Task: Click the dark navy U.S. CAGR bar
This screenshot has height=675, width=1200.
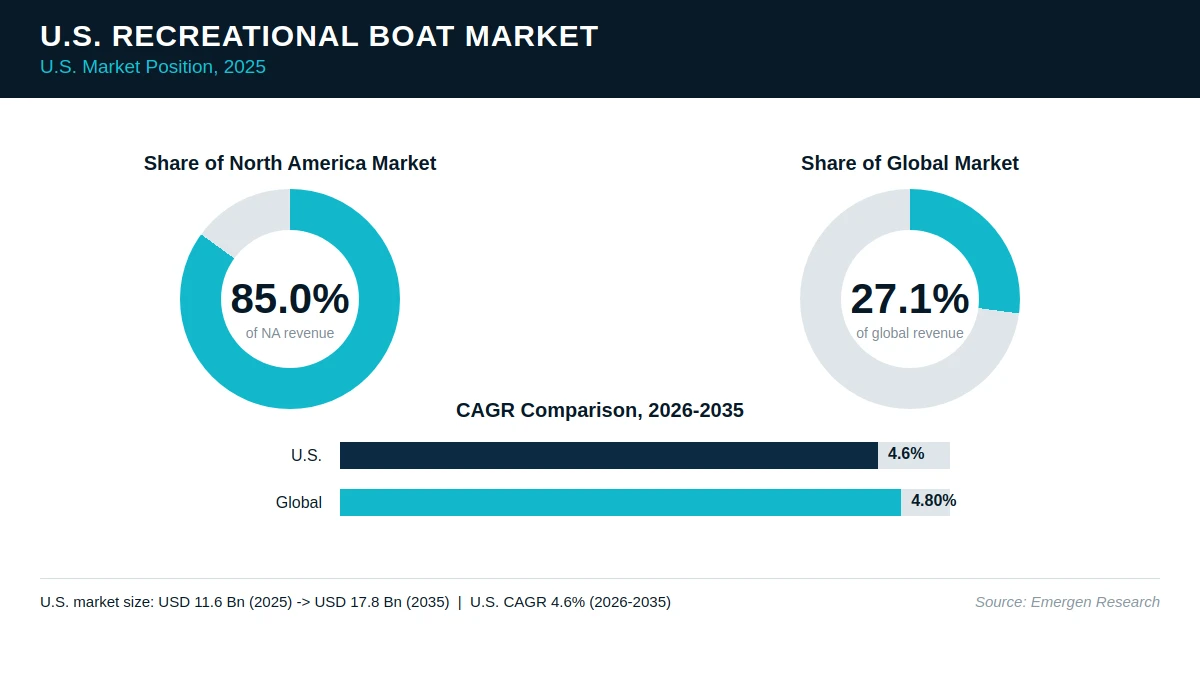Action: 609,455
